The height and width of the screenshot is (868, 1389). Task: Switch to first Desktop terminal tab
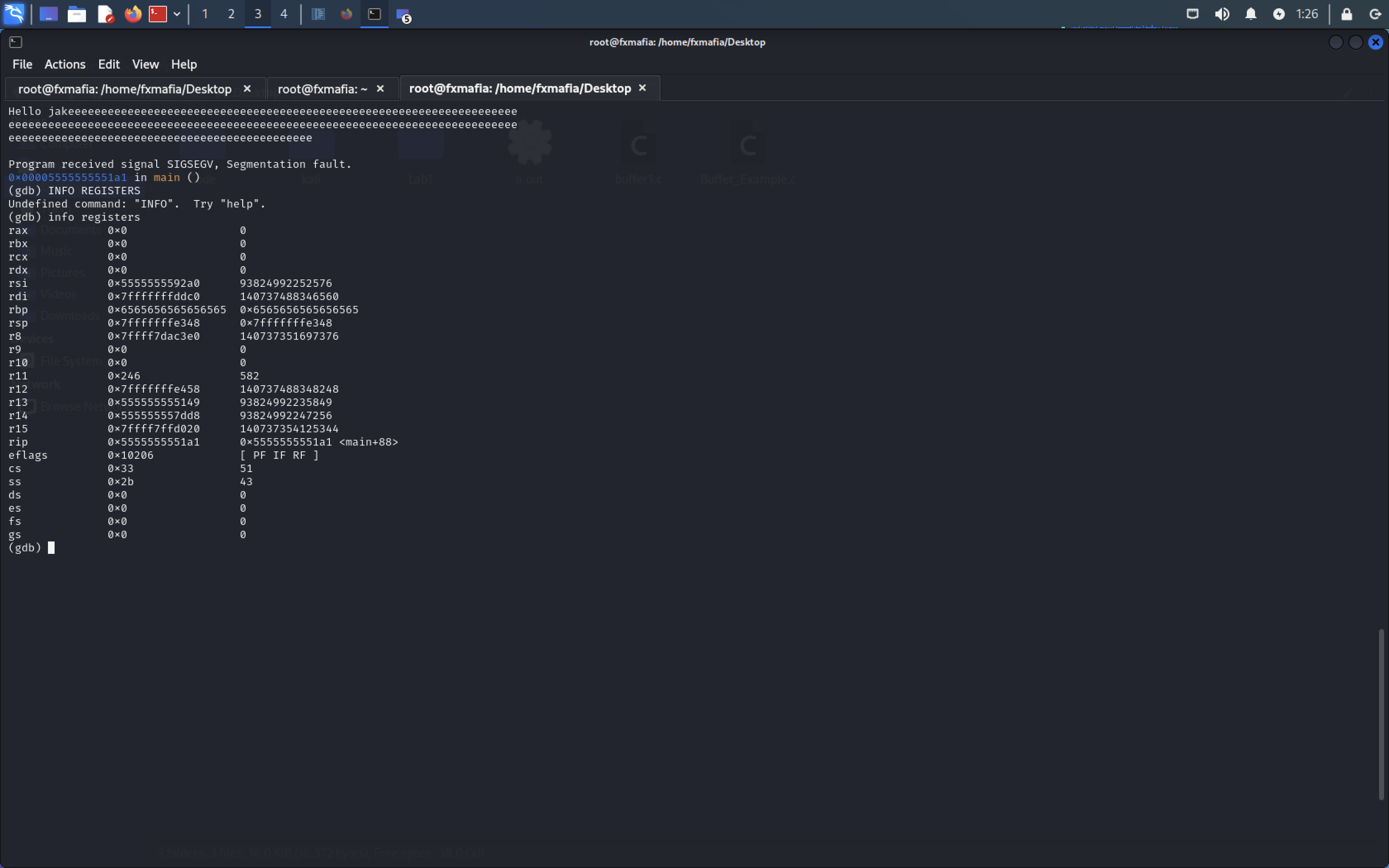click(x=124, y=89)
